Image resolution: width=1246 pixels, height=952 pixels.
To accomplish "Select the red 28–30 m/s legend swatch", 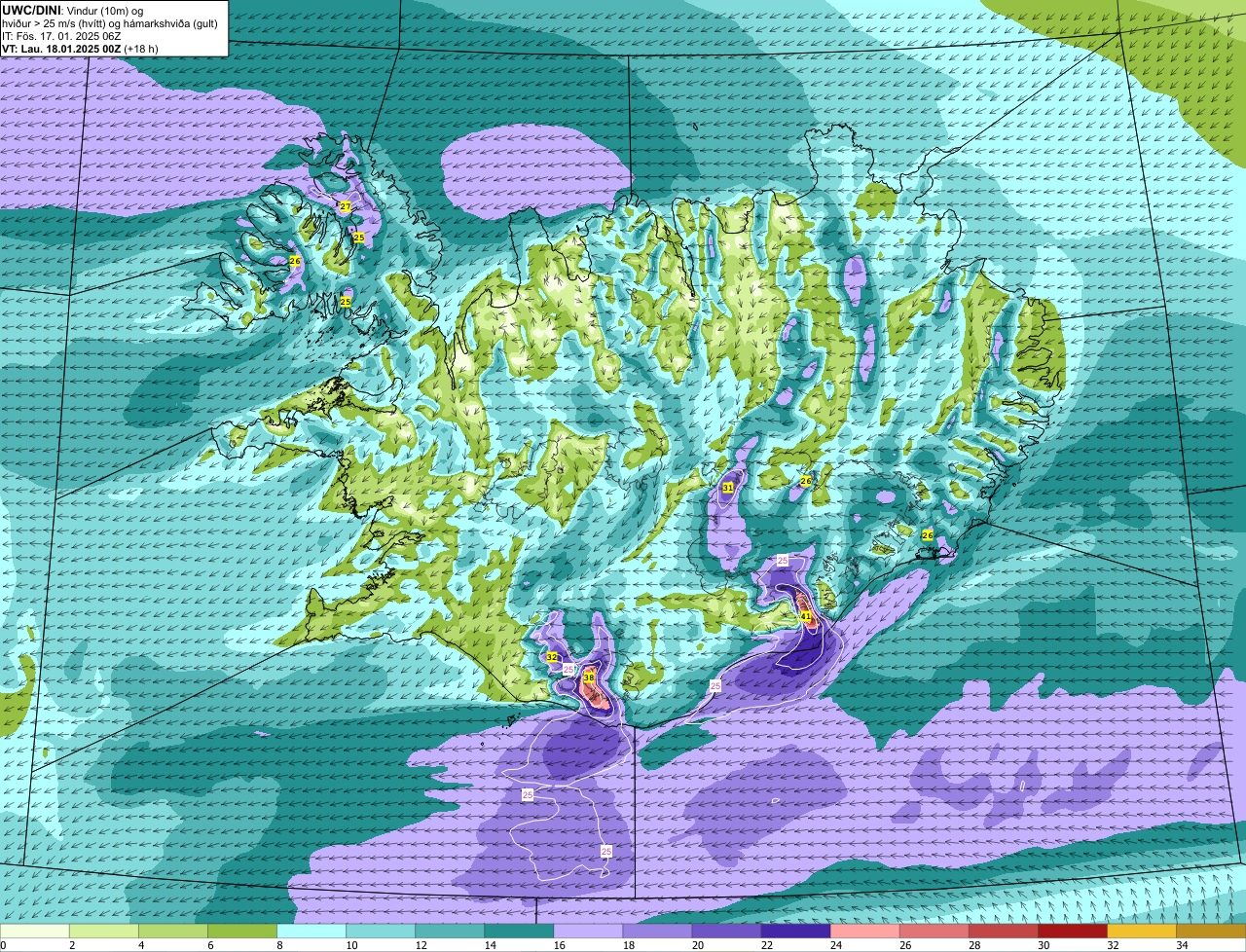I will (1003, 932).
